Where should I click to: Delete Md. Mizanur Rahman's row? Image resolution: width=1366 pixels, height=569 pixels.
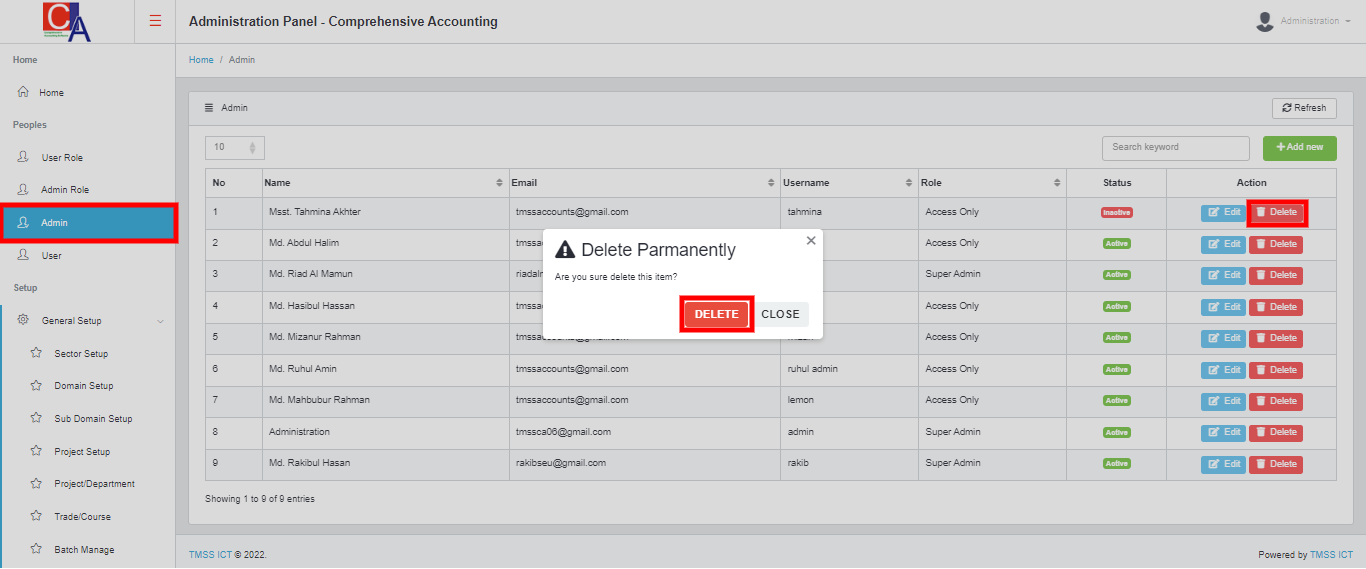(x=1276, y=338)
